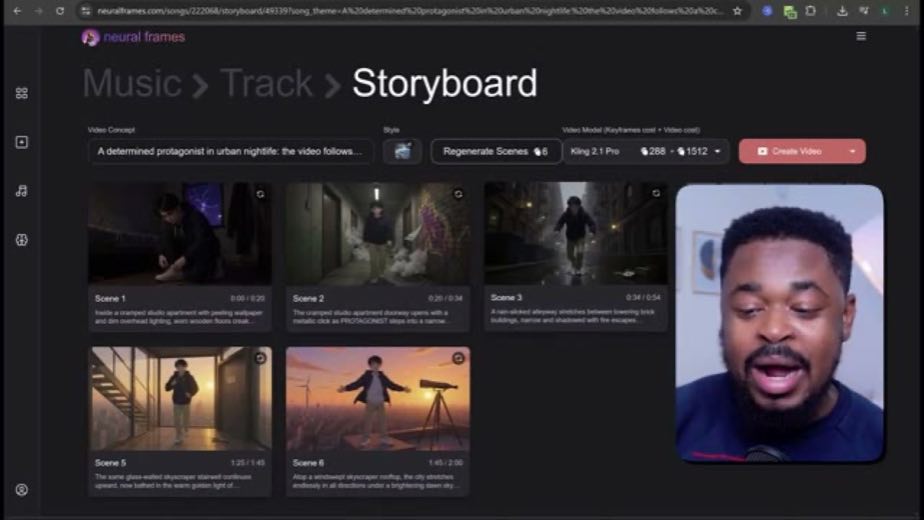Viewport: 924px width, 520px height.
Task: Click the browser forward arrow
Action: 38,11
